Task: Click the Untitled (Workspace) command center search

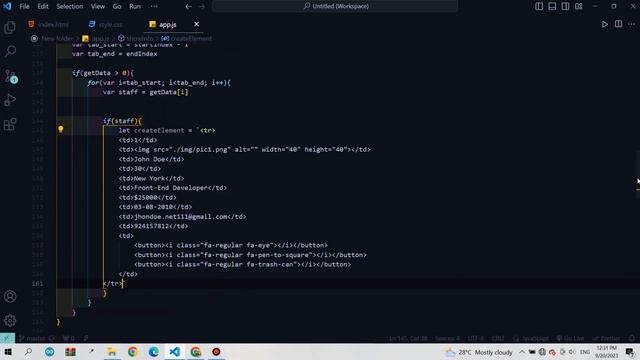Action: click(335, 6)
